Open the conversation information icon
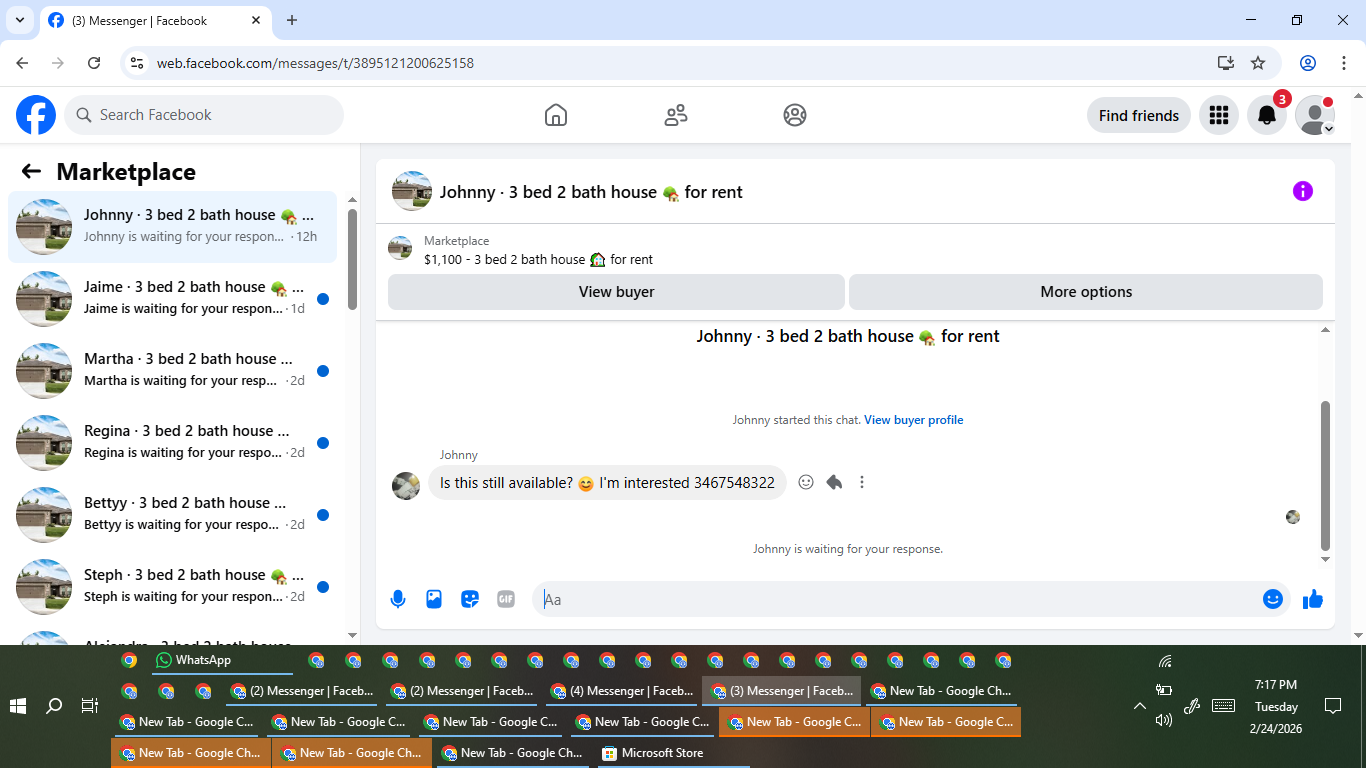 pos(1302,191)
